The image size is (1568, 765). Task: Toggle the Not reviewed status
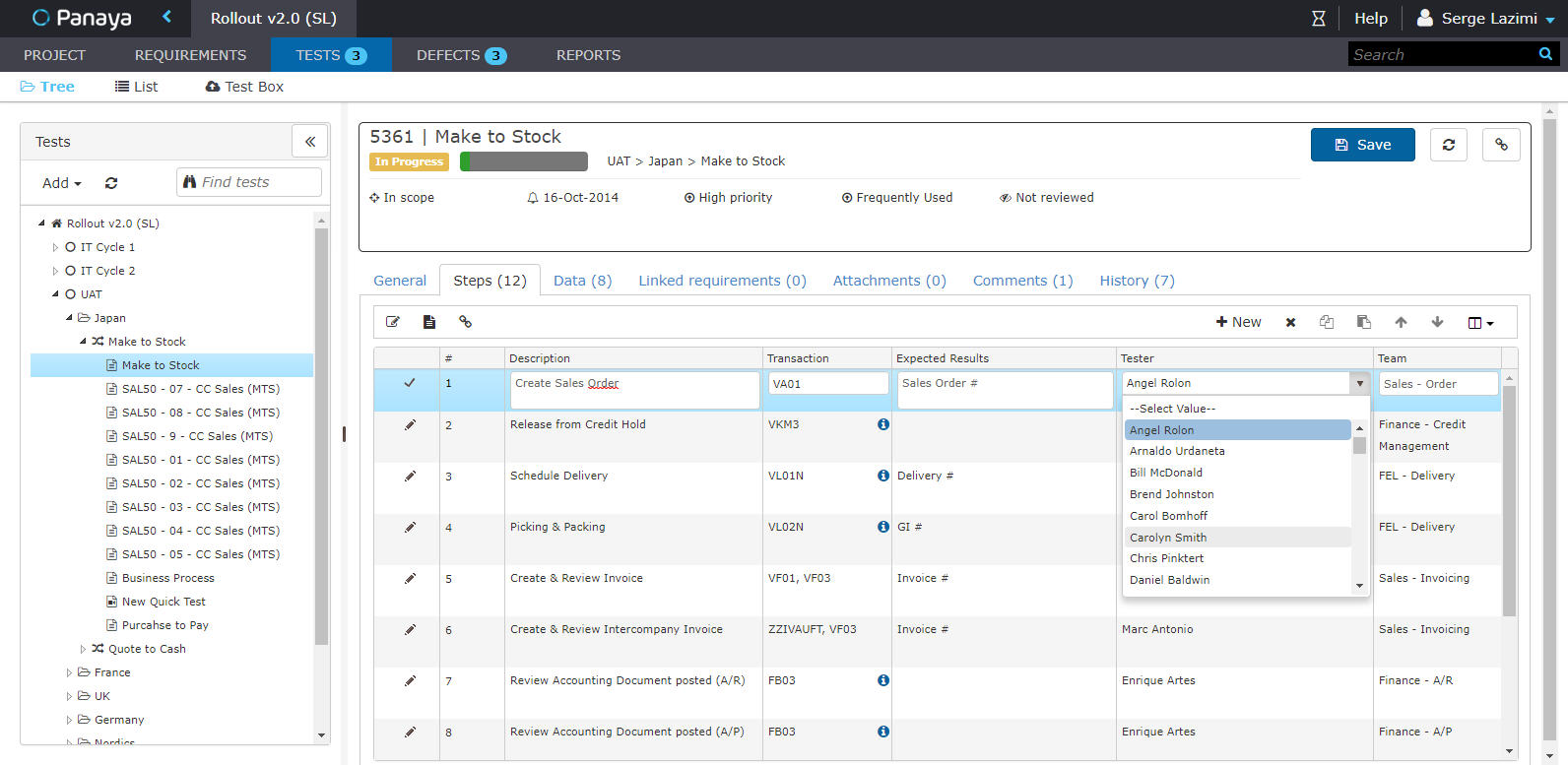(1046, 198)
